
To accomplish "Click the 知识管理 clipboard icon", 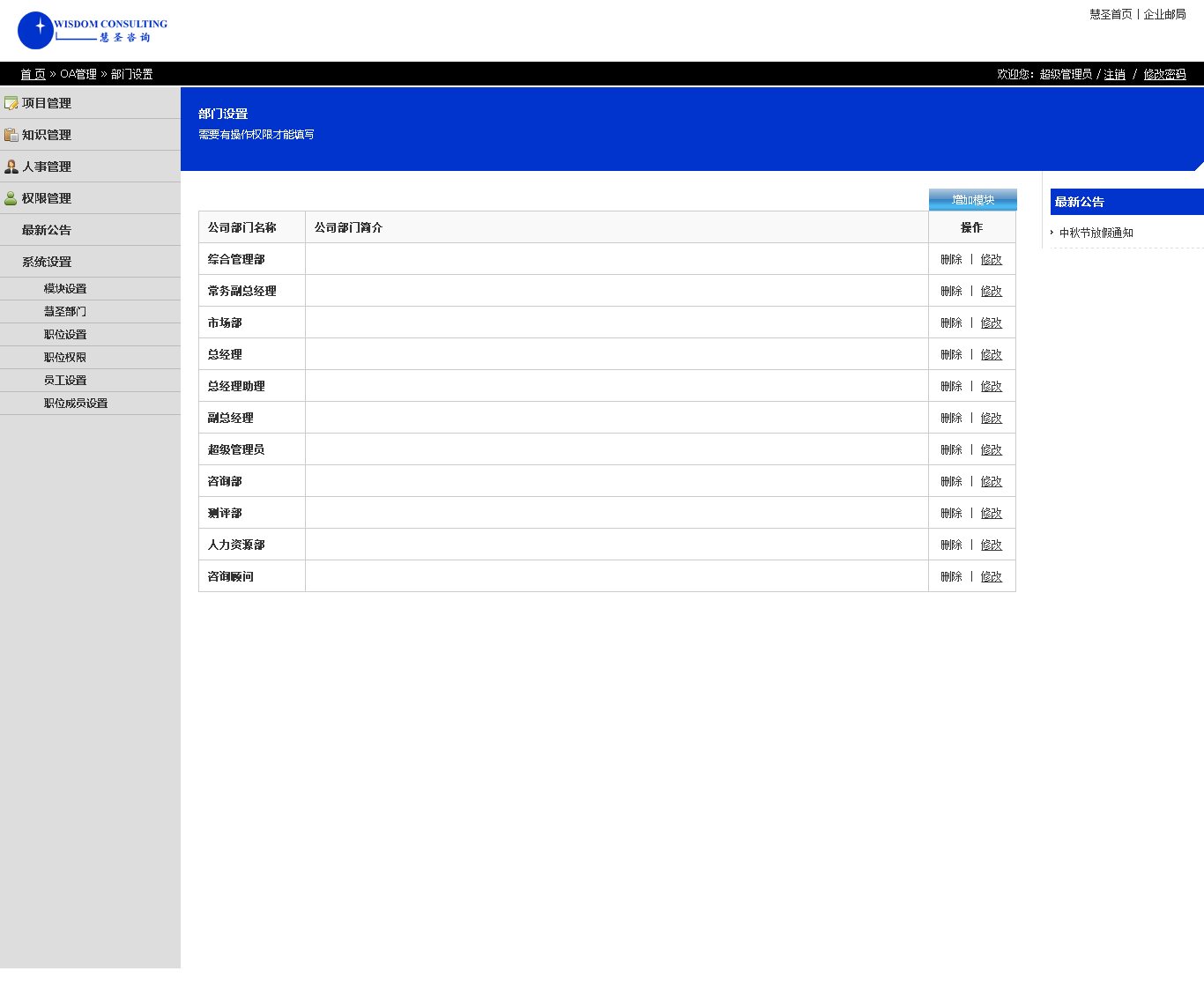I will coord(11,135).
